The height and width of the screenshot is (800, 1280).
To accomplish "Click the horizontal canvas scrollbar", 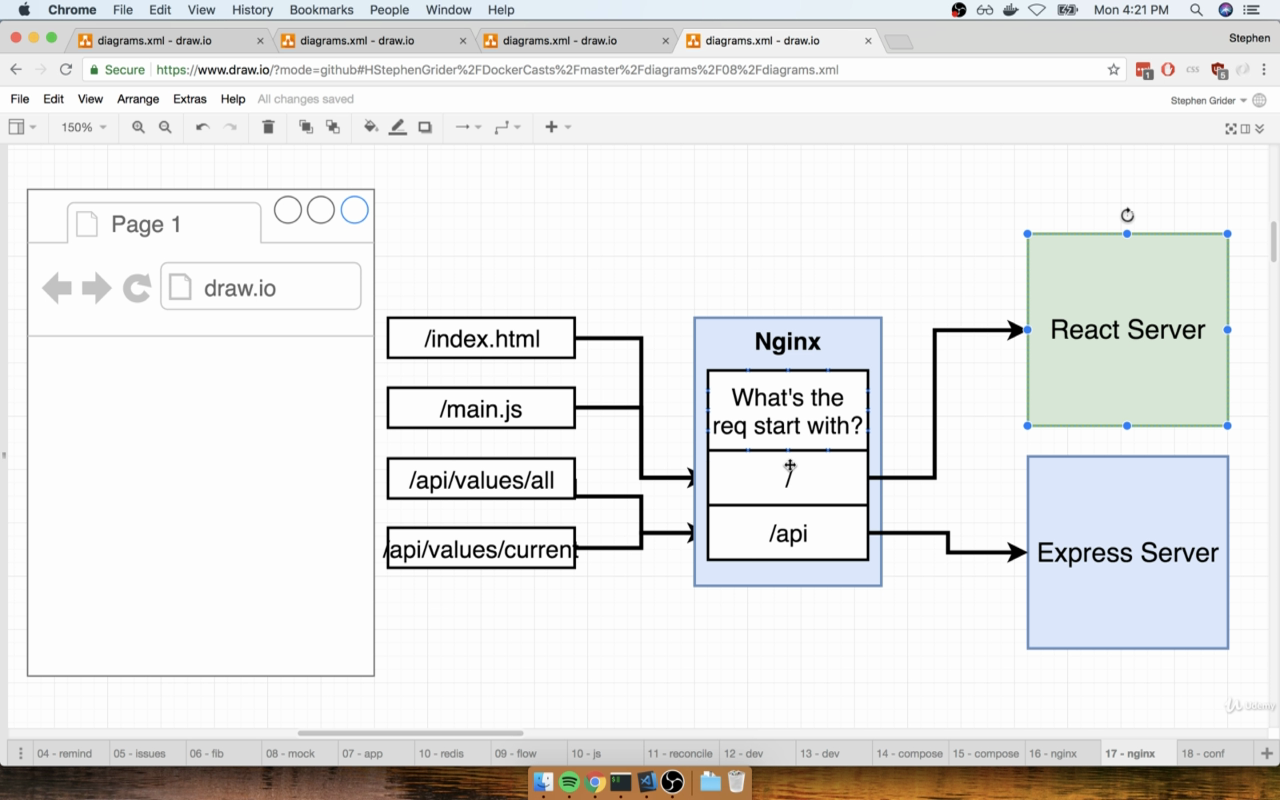I will (410, 733).
